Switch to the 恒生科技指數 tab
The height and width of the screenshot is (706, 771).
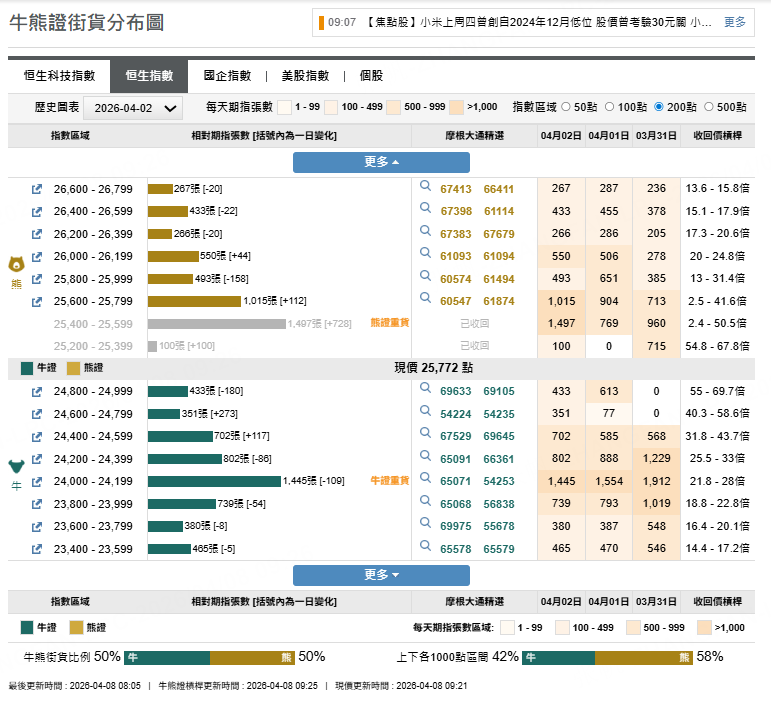click(59, 76)
